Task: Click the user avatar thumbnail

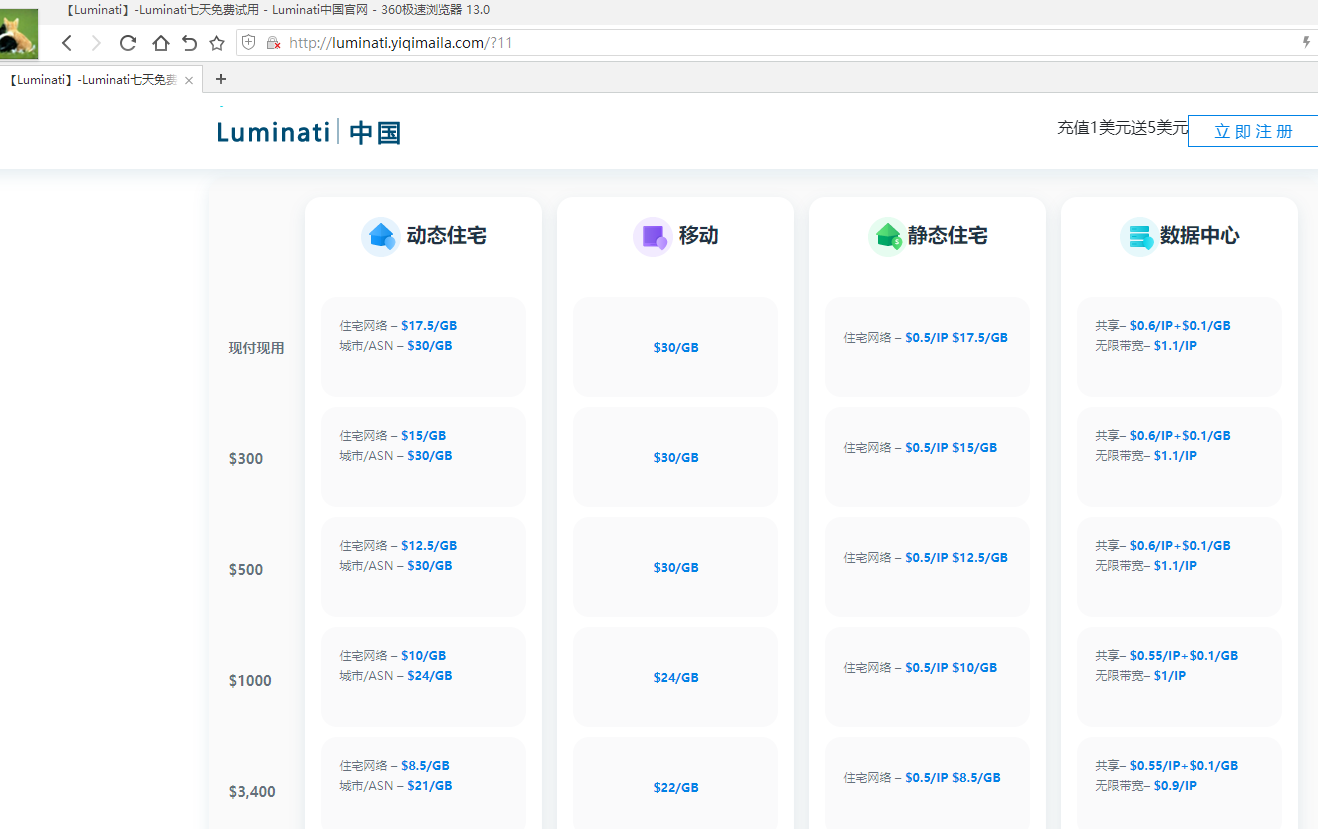Action: 19,34
